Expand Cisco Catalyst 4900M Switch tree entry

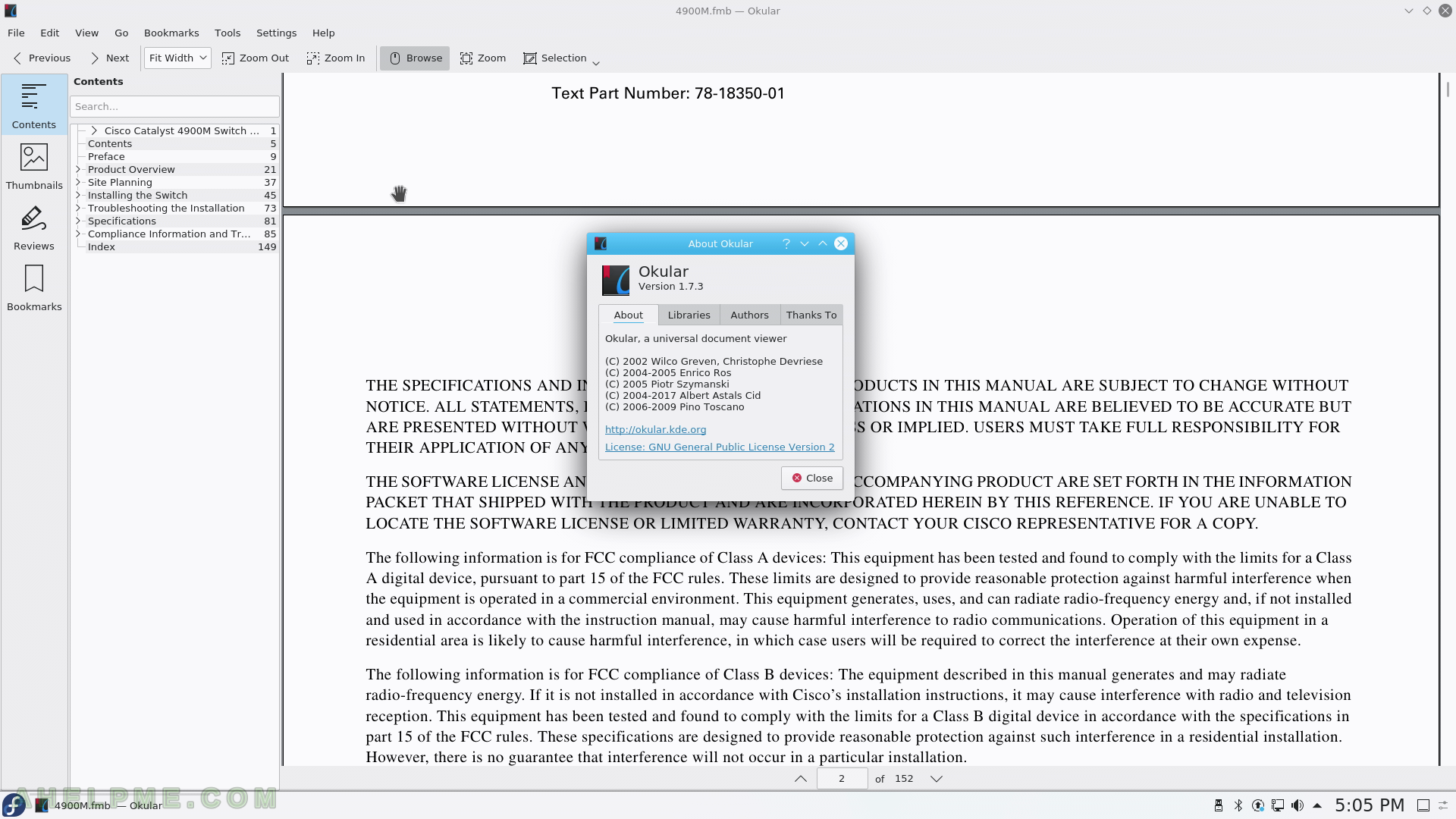pyautogui.click(x=94, y=130)
